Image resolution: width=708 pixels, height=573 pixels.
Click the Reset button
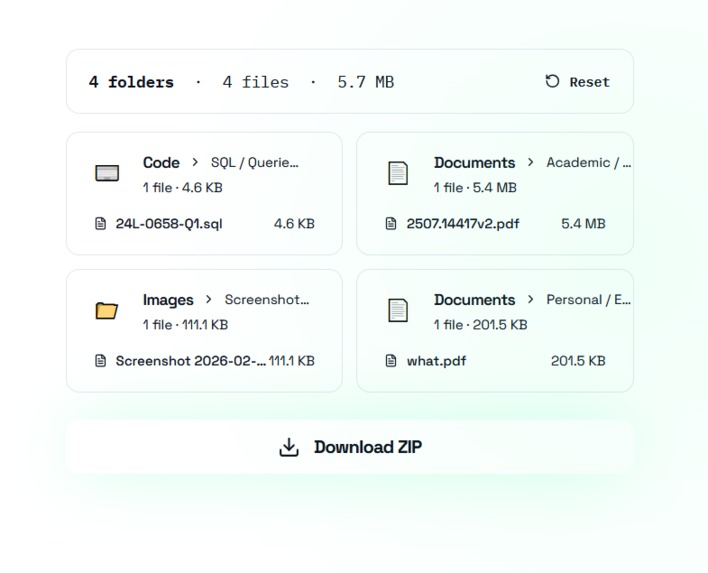pyautogui.click(x=578, y=82)
